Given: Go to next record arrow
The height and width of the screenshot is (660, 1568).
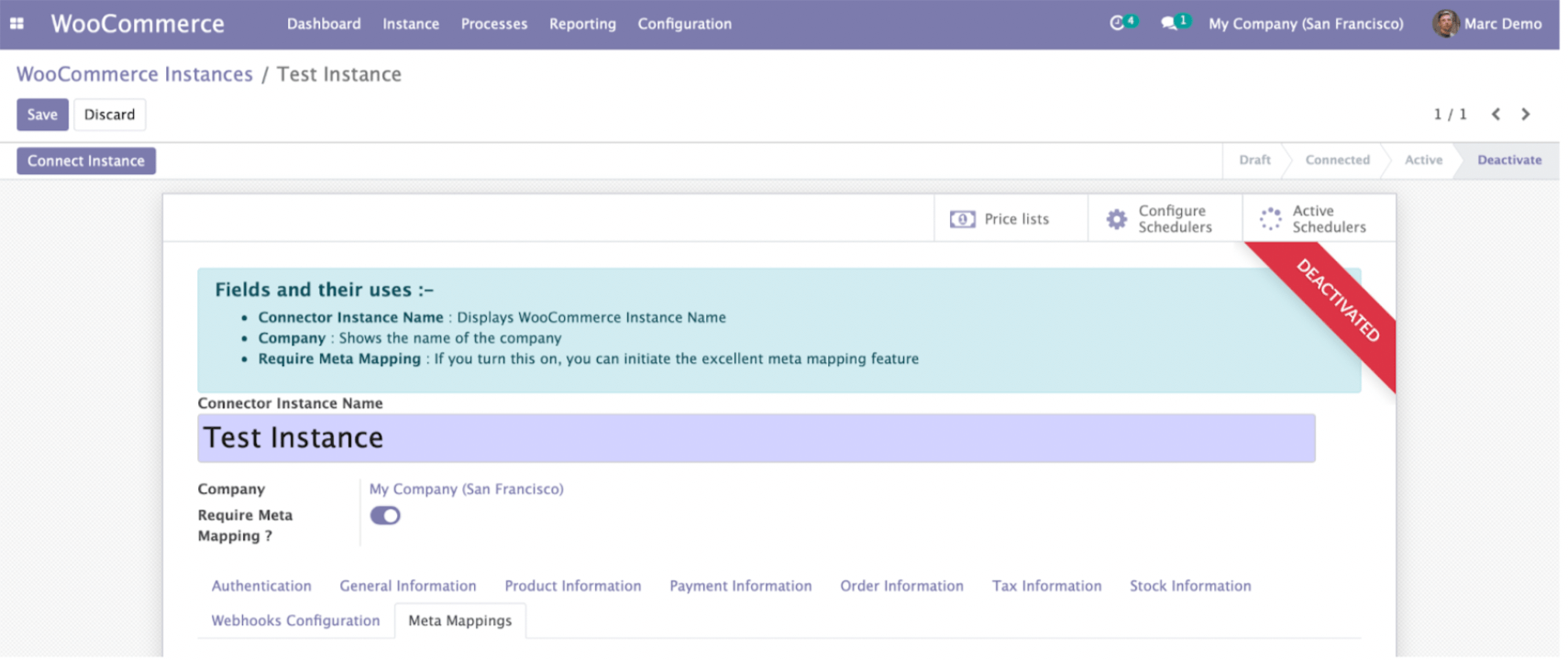Looking at the screenshot, I should pos(1526,115).
